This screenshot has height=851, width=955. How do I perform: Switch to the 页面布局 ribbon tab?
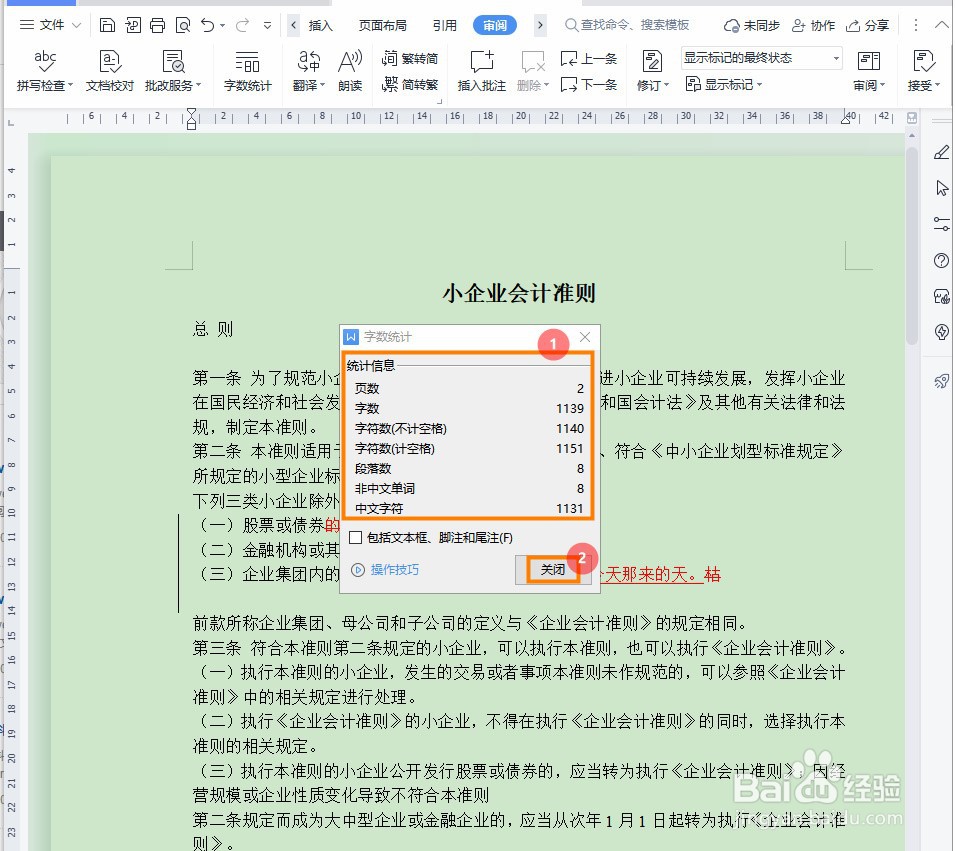click(382, 26)
